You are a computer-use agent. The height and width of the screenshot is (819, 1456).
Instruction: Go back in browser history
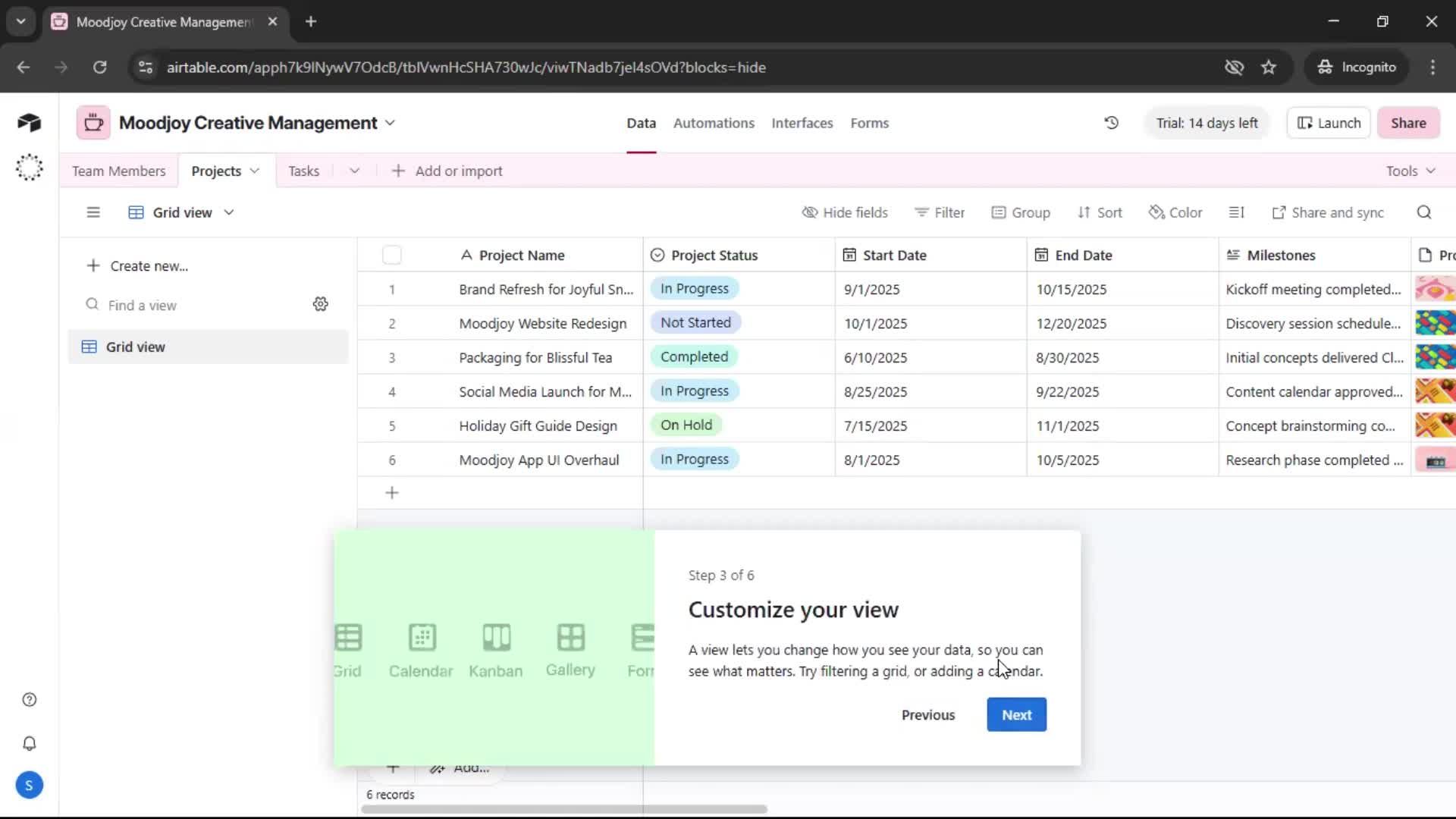click(x=24, y=67)
